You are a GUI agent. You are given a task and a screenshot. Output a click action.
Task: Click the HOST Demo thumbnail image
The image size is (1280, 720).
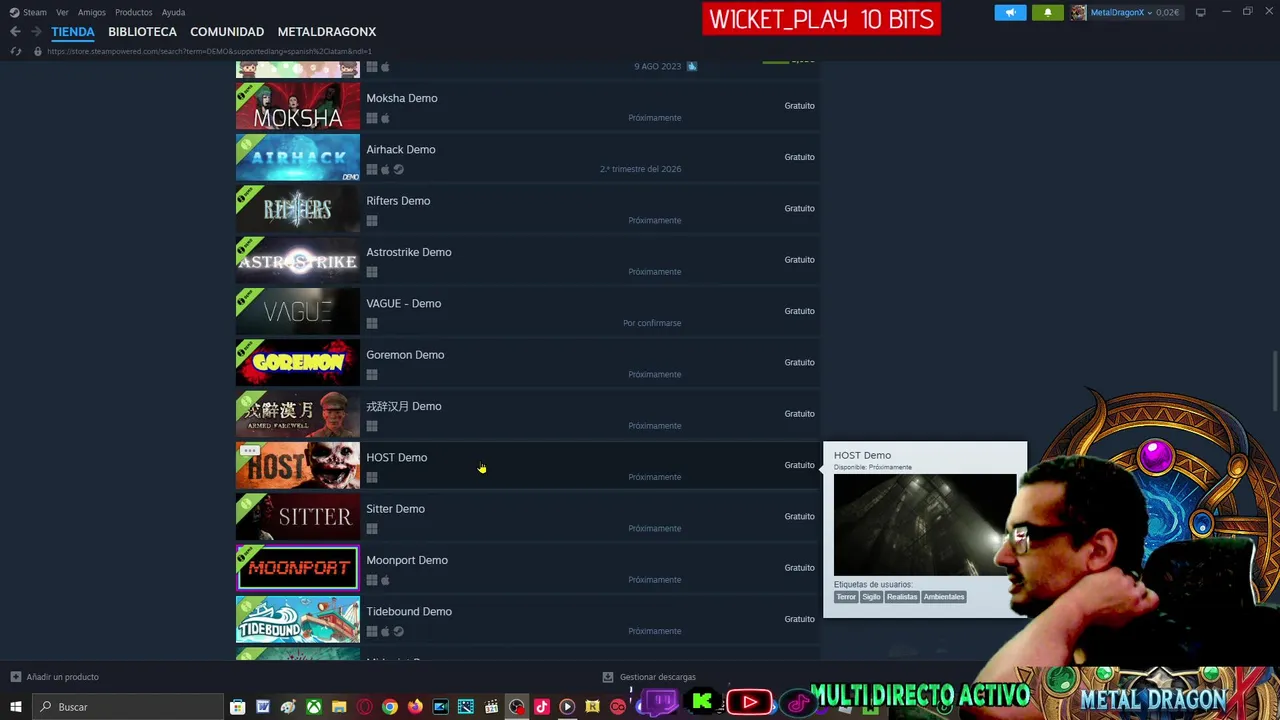tap(297, 466)
